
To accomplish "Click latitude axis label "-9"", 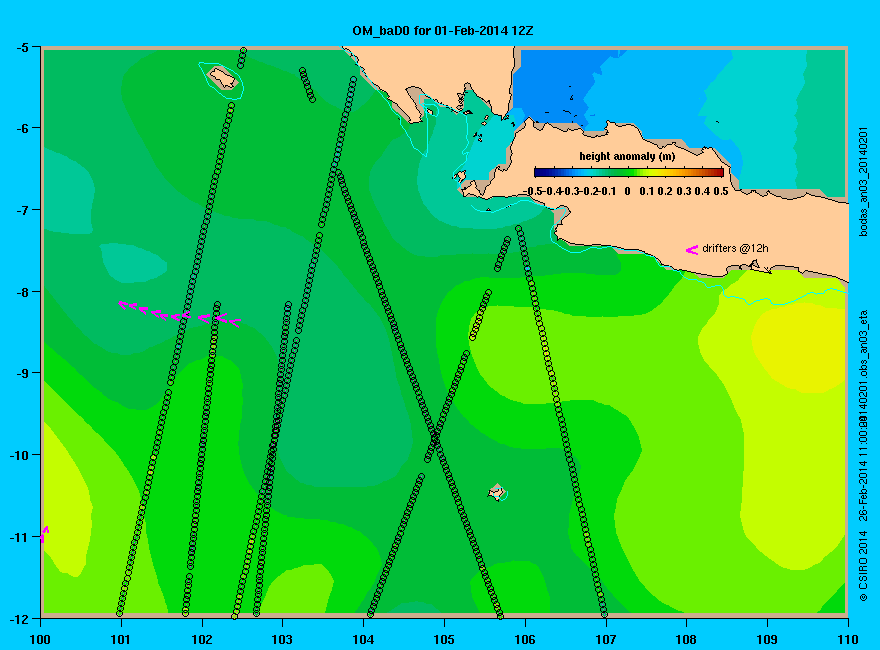I will (x=21, y=373).
